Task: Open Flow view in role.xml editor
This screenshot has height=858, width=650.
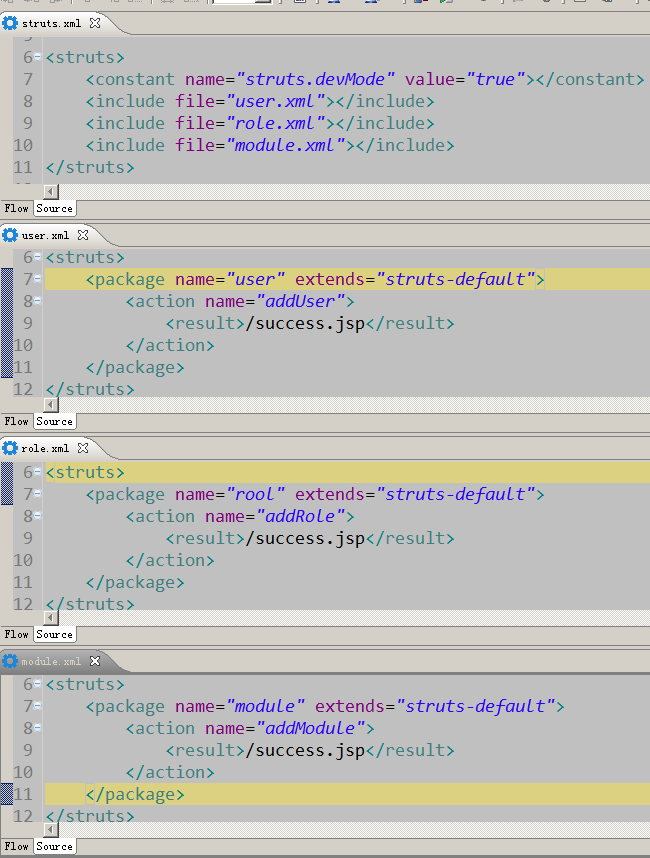Action: click(x=16, y=634)
